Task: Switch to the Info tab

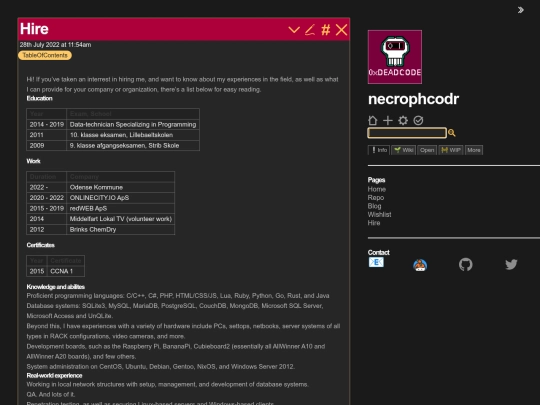Action: point(379,150)
